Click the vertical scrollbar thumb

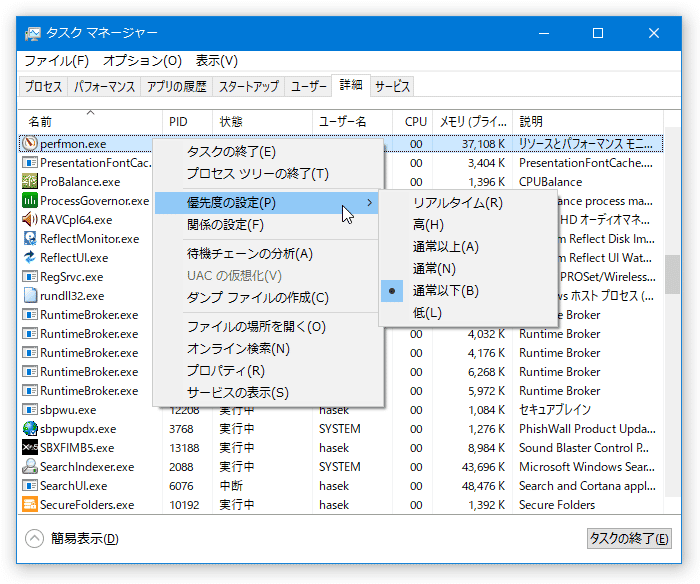tap(672, 274)
